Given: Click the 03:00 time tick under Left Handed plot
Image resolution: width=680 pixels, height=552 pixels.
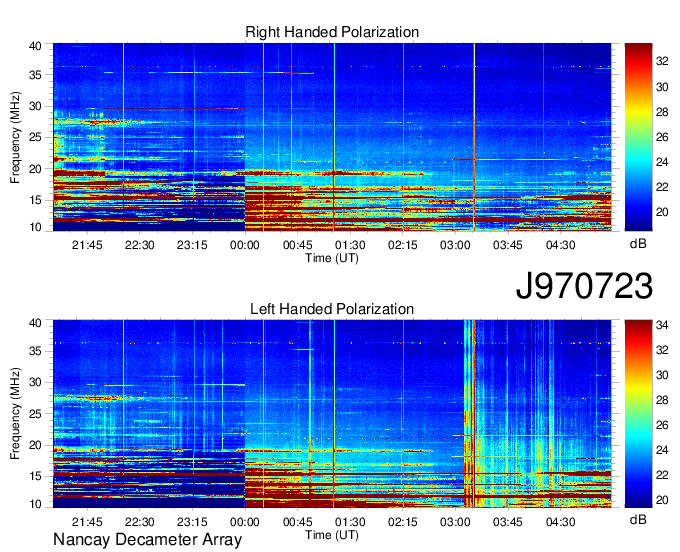Looking at the screenshot, I should point(455,522).
